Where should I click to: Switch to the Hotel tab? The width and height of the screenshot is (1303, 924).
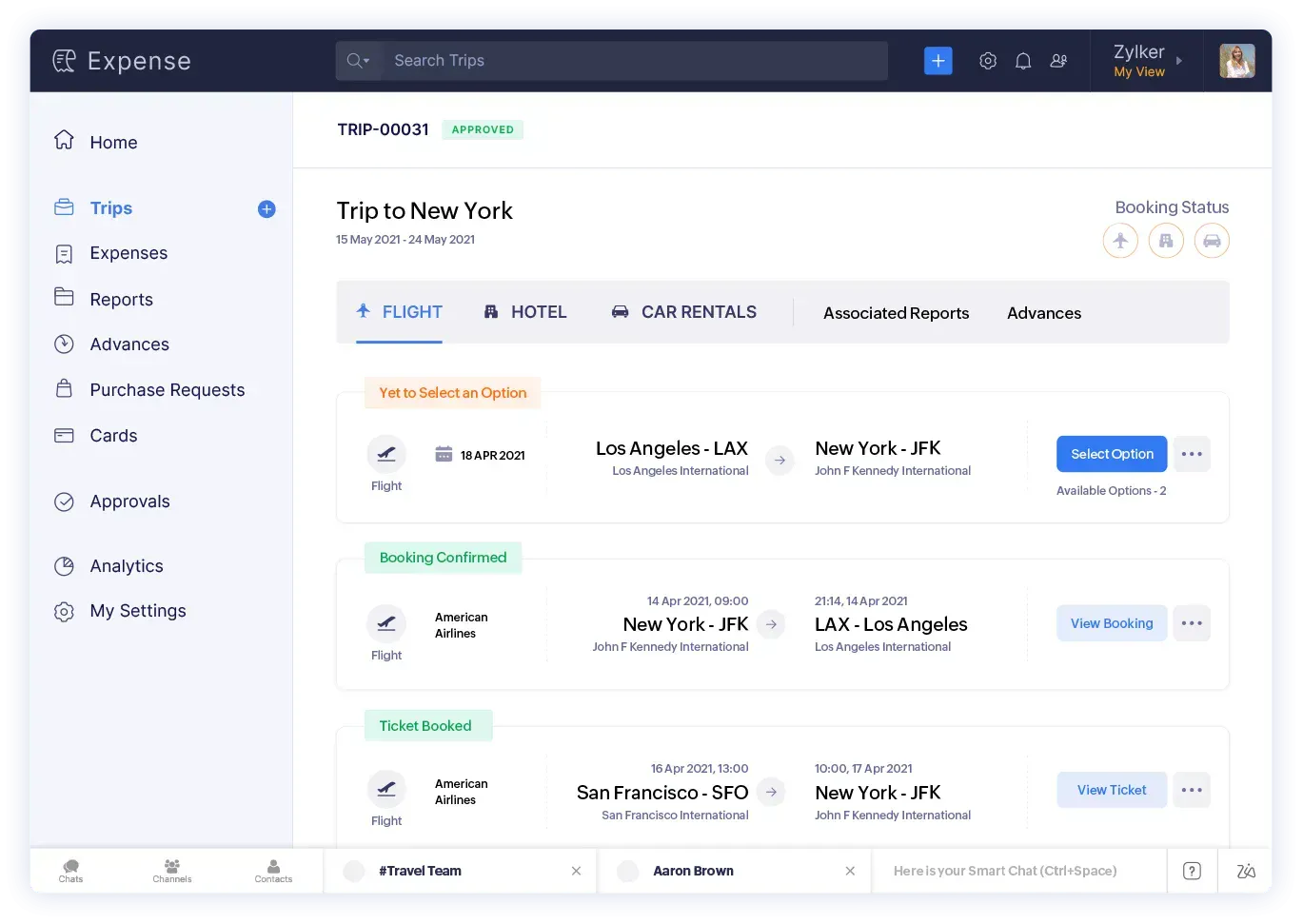(524, 311)
